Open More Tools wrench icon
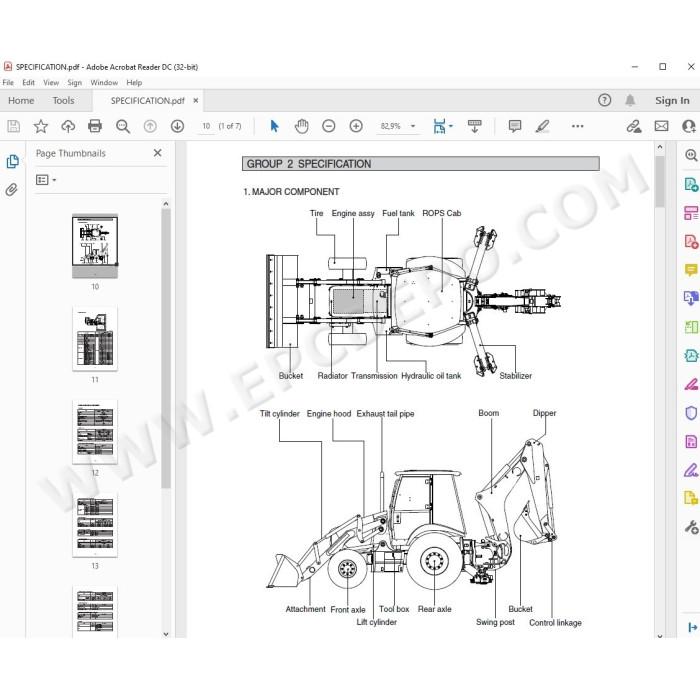 [691, 527]
